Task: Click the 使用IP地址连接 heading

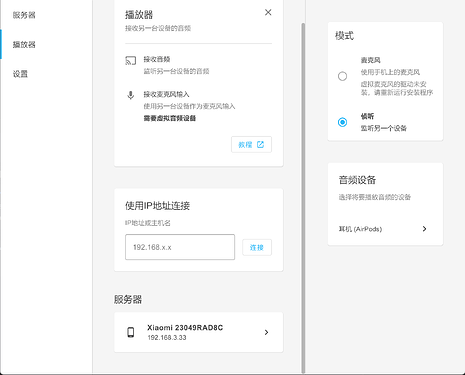Action: coord(157,206)
